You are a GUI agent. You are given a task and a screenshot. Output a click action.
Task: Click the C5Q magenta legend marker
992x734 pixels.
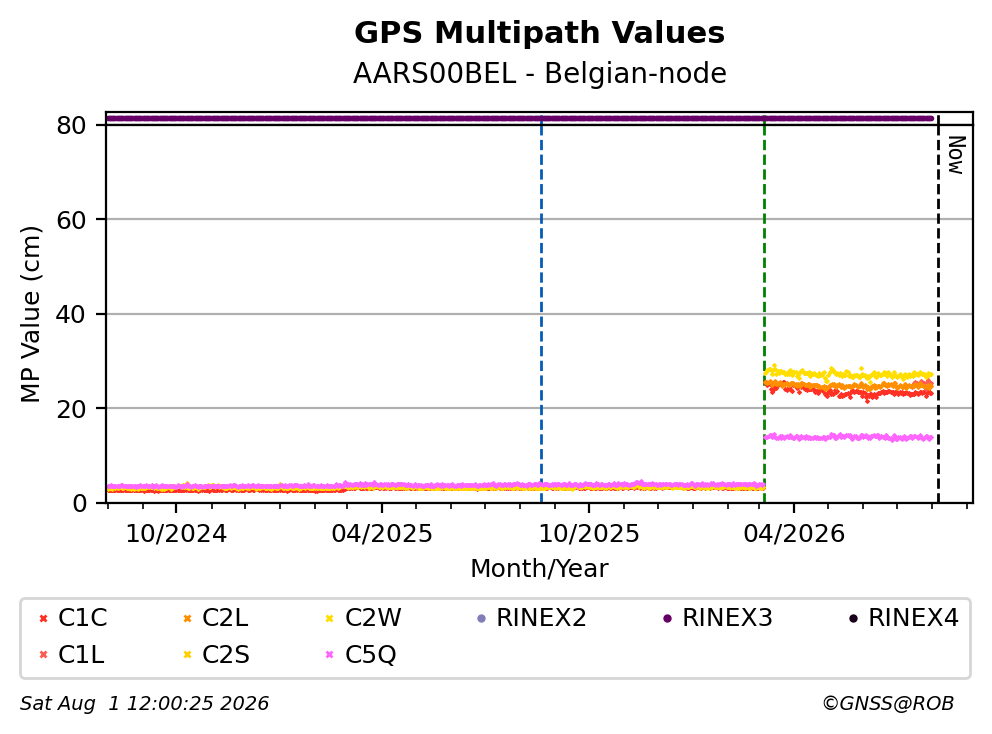[x=330, y=655]
